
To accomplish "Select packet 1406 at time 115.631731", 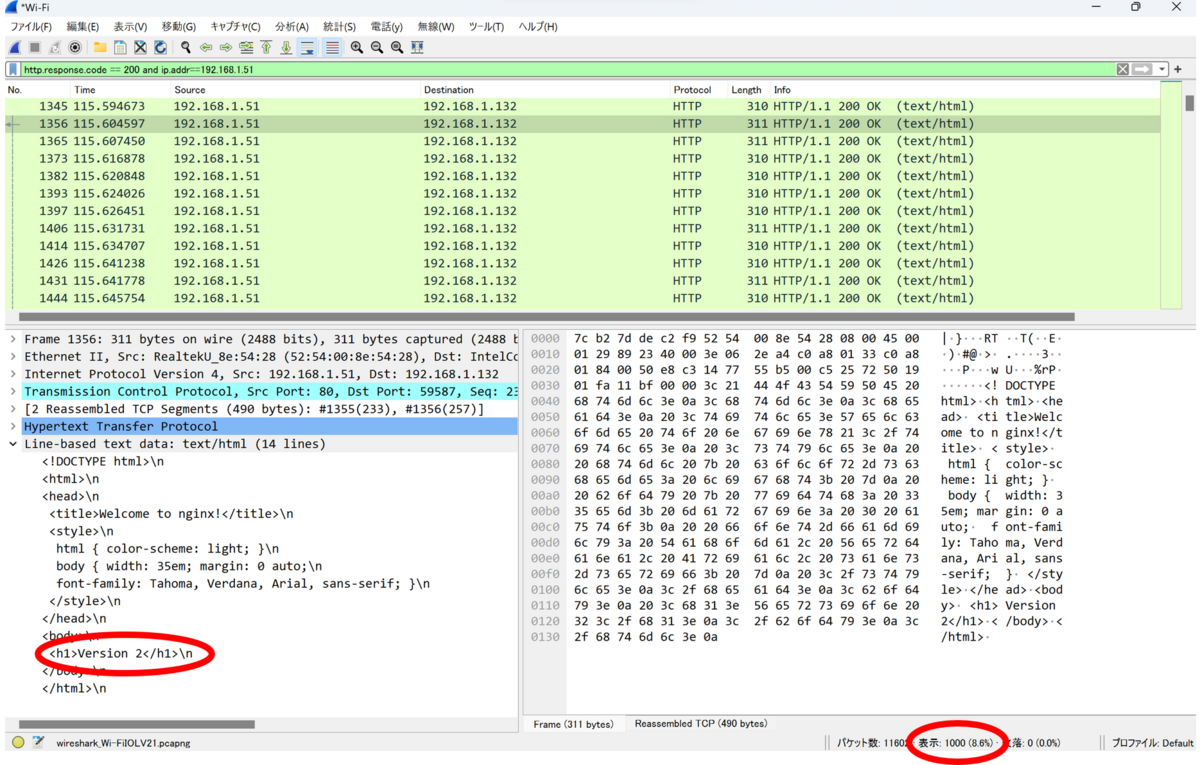I will coord(582,228).
